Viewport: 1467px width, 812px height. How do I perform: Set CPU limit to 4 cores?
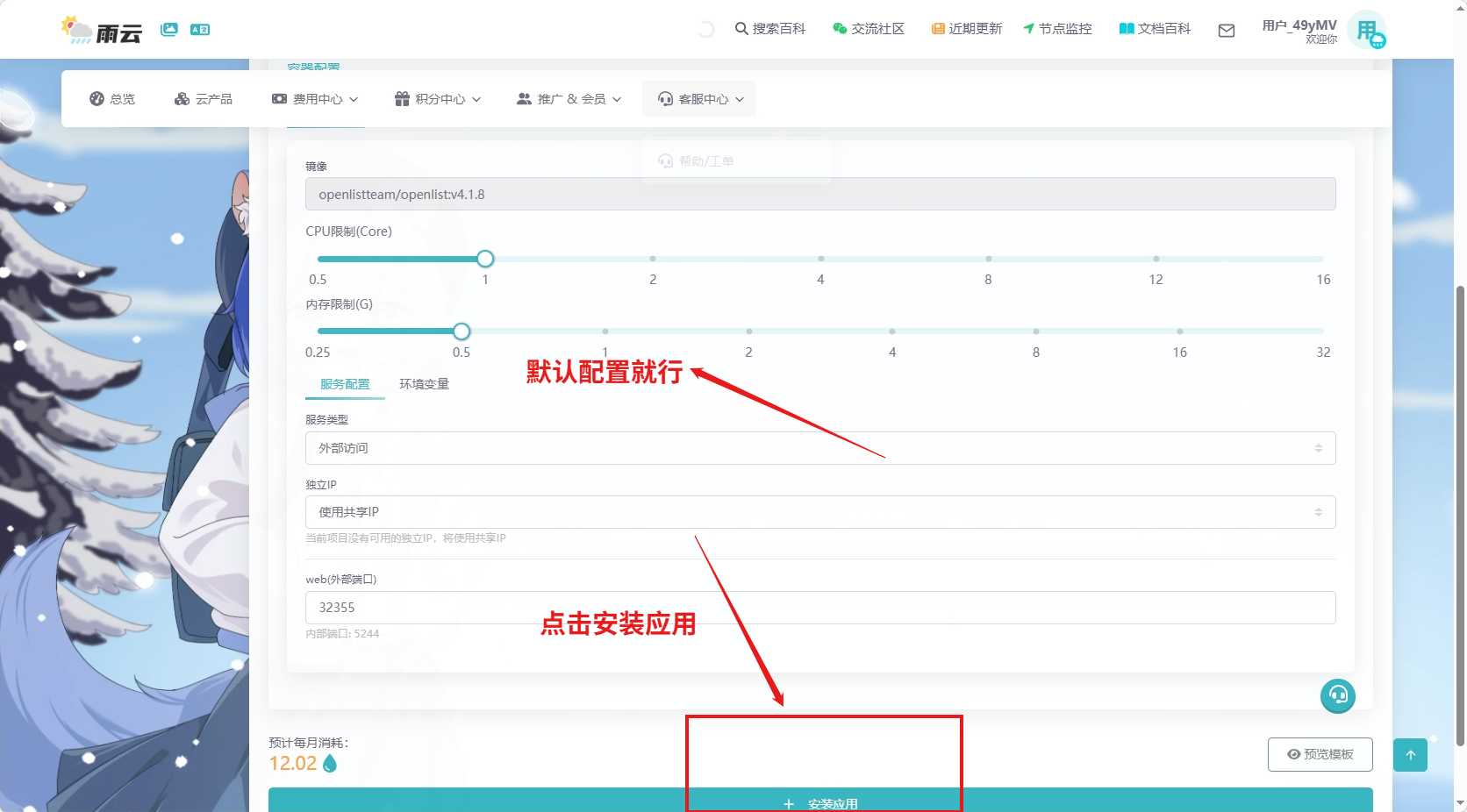(820, 259)
